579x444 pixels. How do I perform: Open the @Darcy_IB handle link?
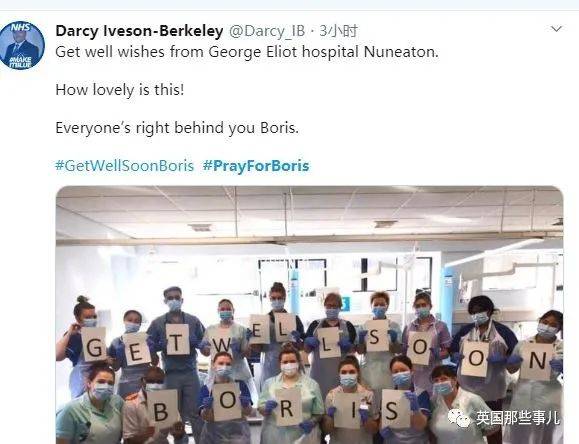[x=267, y=31]
